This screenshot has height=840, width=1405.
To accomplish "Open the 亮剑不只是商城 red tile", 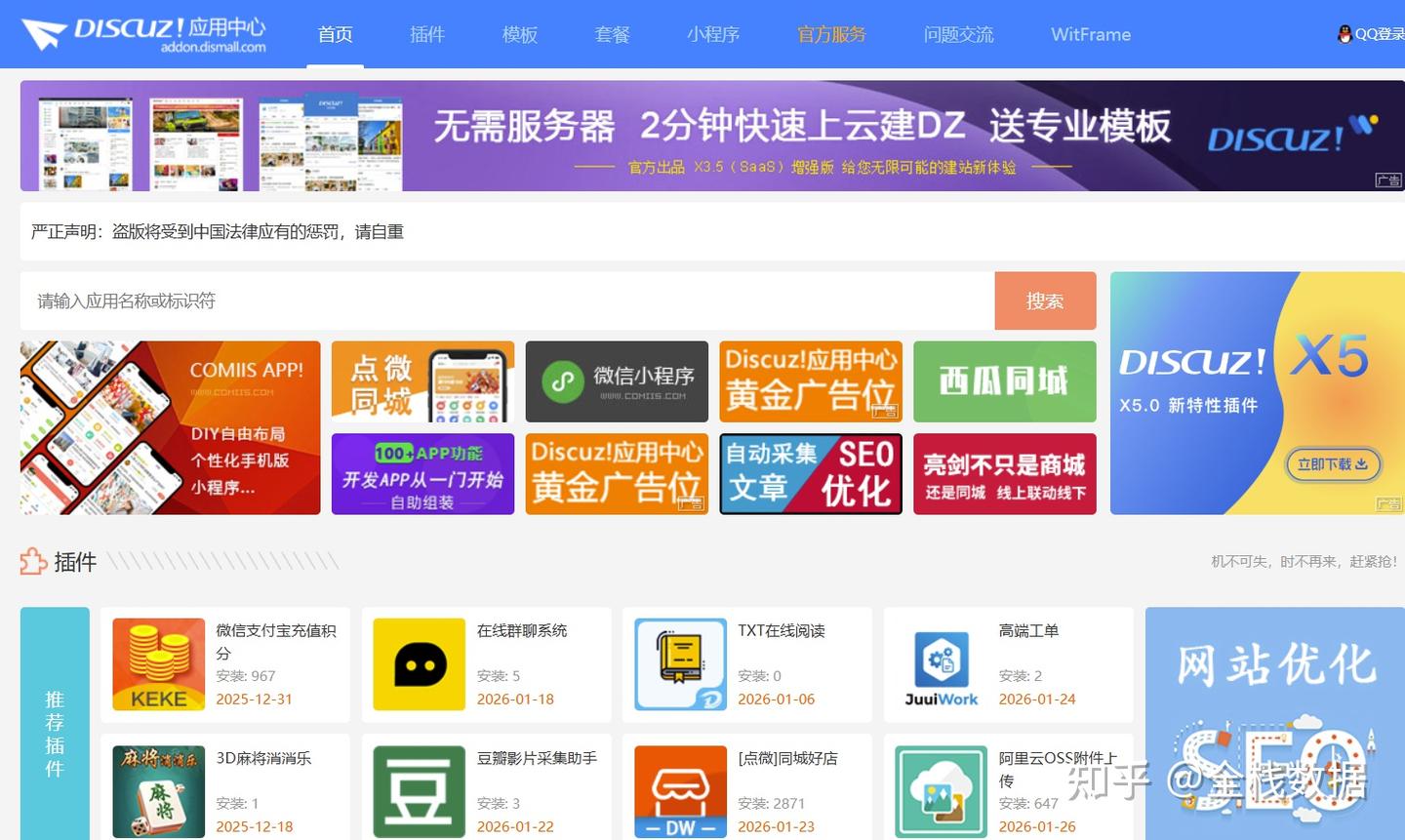I will (1005, 474).
